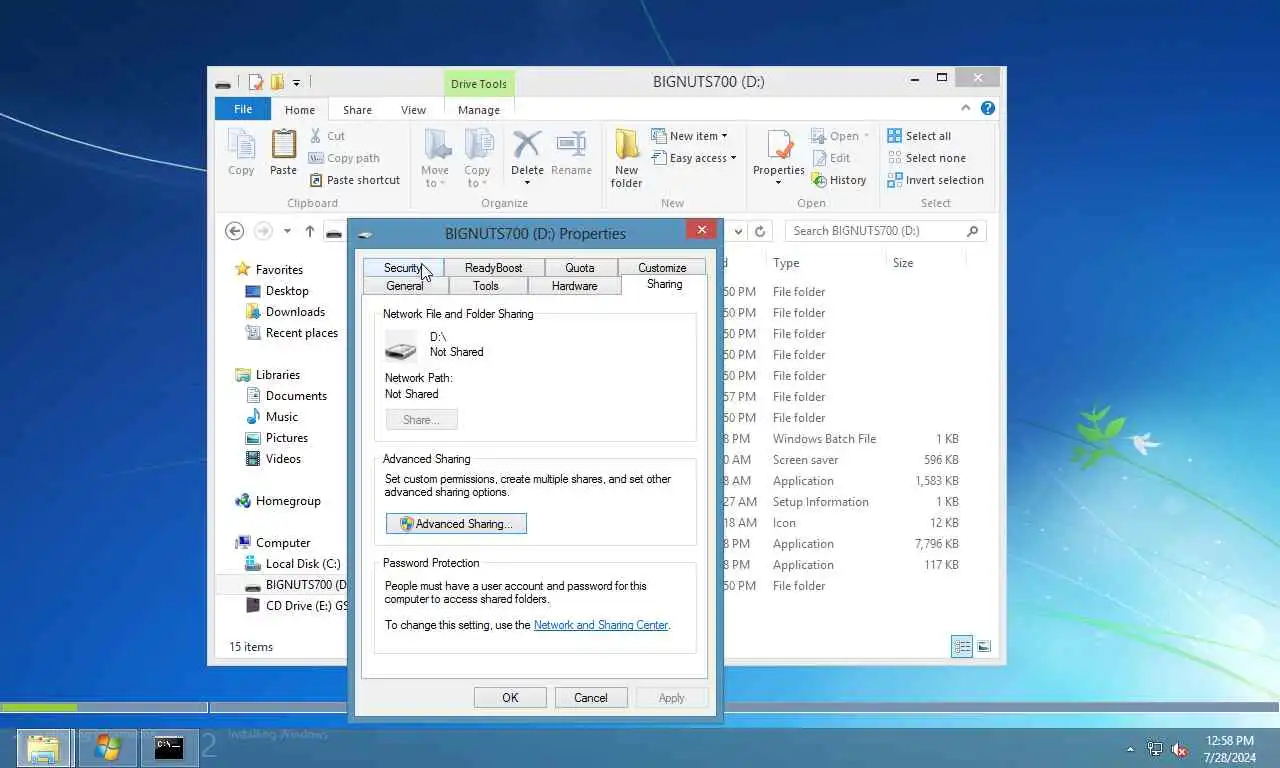Click the Refresh button beside address bar
This screenshot has width=1280, height=768.
(x=760, y=231)
